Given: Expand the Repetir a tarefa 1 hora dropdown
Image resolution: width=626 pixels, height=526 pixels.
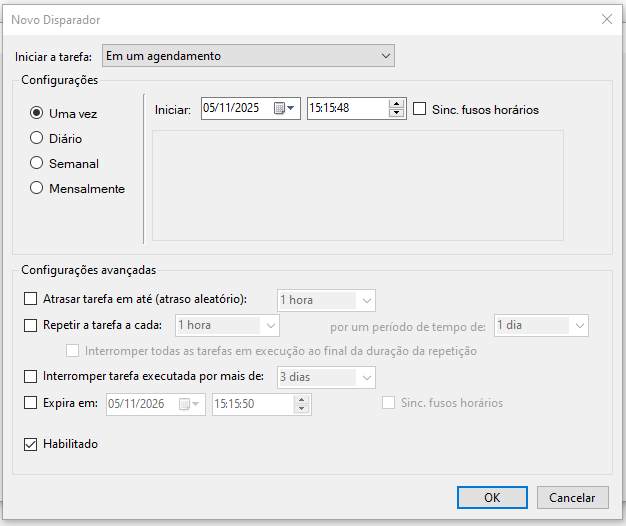Looking at the screenshot, I should 227,326.
